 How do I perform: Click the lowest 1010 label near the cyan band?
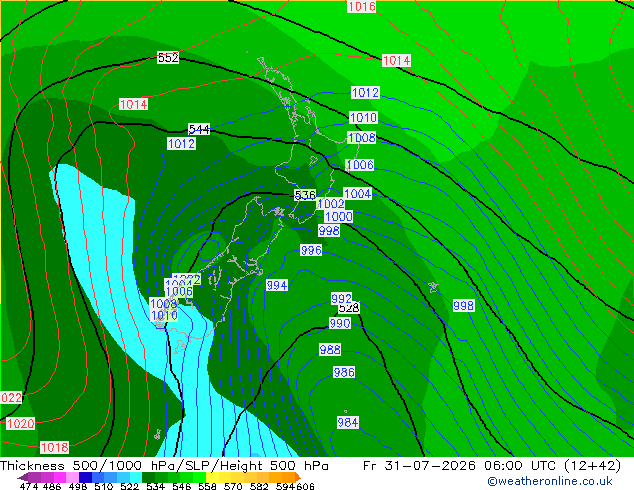pyautogui.click(x=164, y=315)
